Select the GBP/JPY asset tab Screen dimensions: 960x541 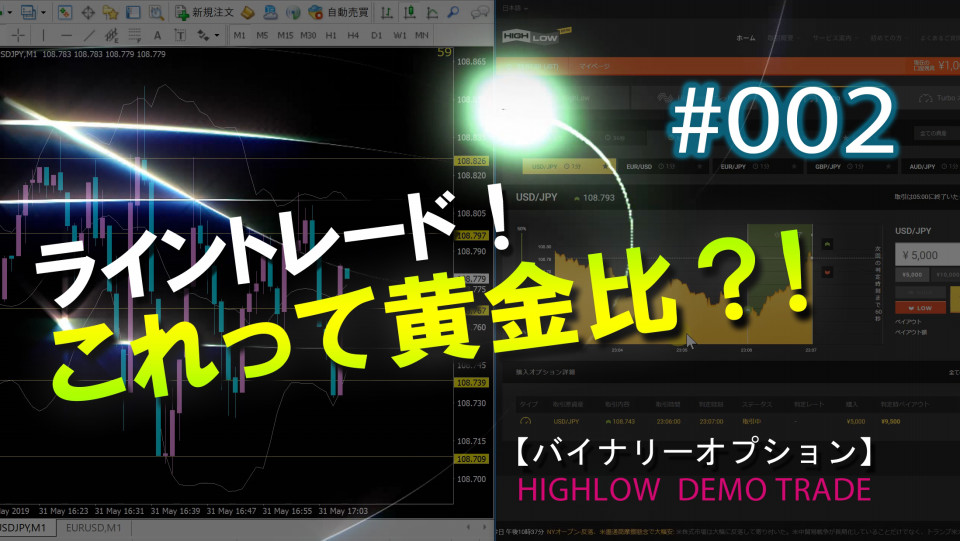tap(852, 166)
